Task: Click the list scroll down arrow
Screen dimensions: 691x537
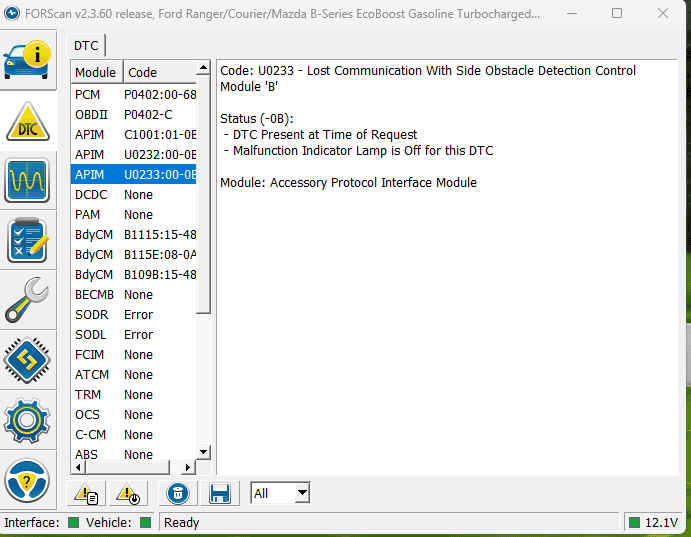Action: click(203, 452)
